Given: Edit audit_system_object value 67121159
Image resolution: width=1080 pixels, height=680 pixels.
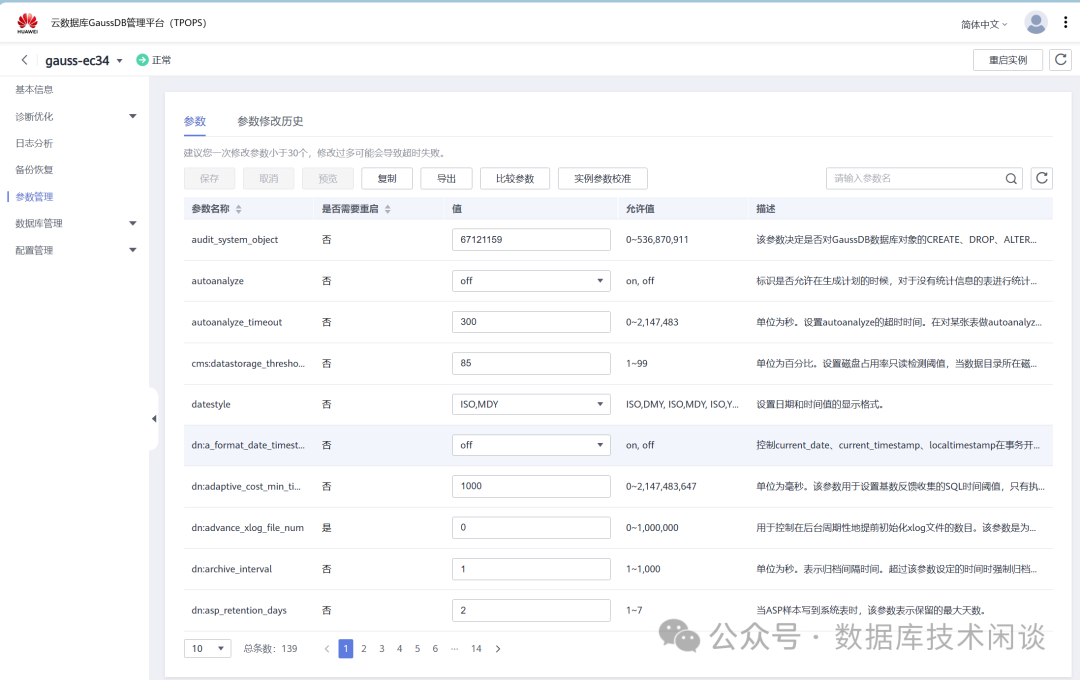Looking at the screenshot, I should point(531,239).
